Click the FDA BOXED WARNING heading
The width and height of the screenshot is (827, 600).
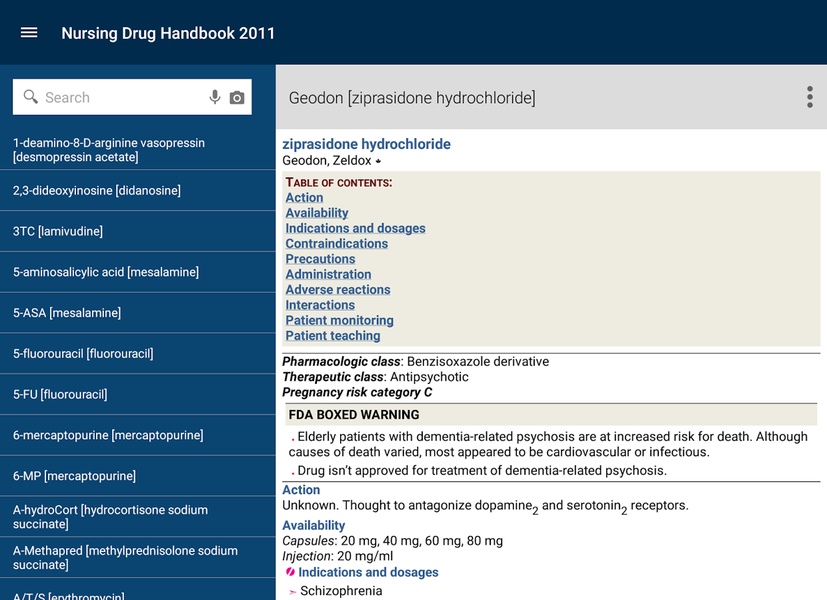[353, 414]
